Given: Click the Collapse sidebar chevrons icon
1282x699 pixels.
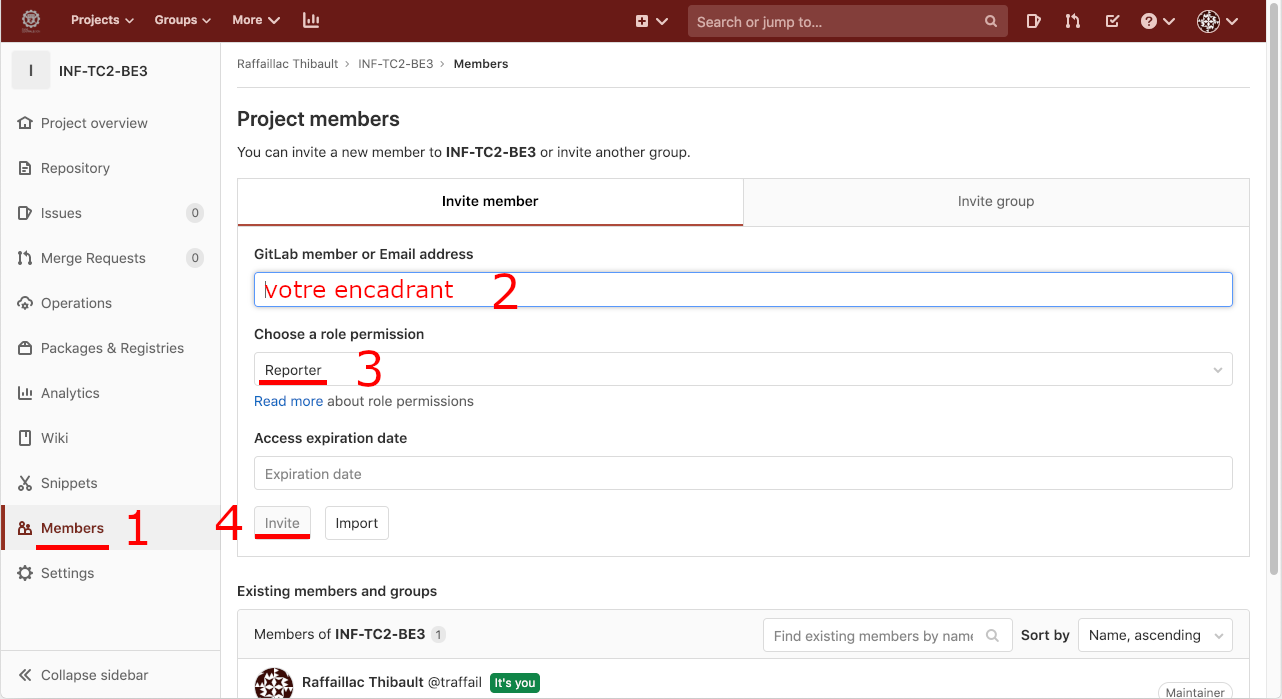Looking at the screenshot, I should [x=25, y=675].
